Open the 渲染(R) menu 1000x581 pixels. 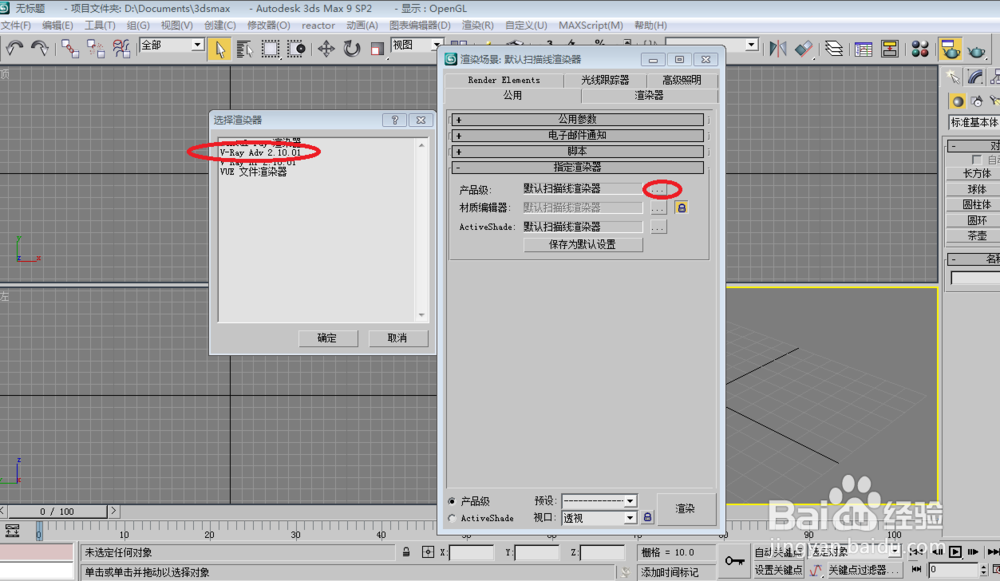pos(478,26)
